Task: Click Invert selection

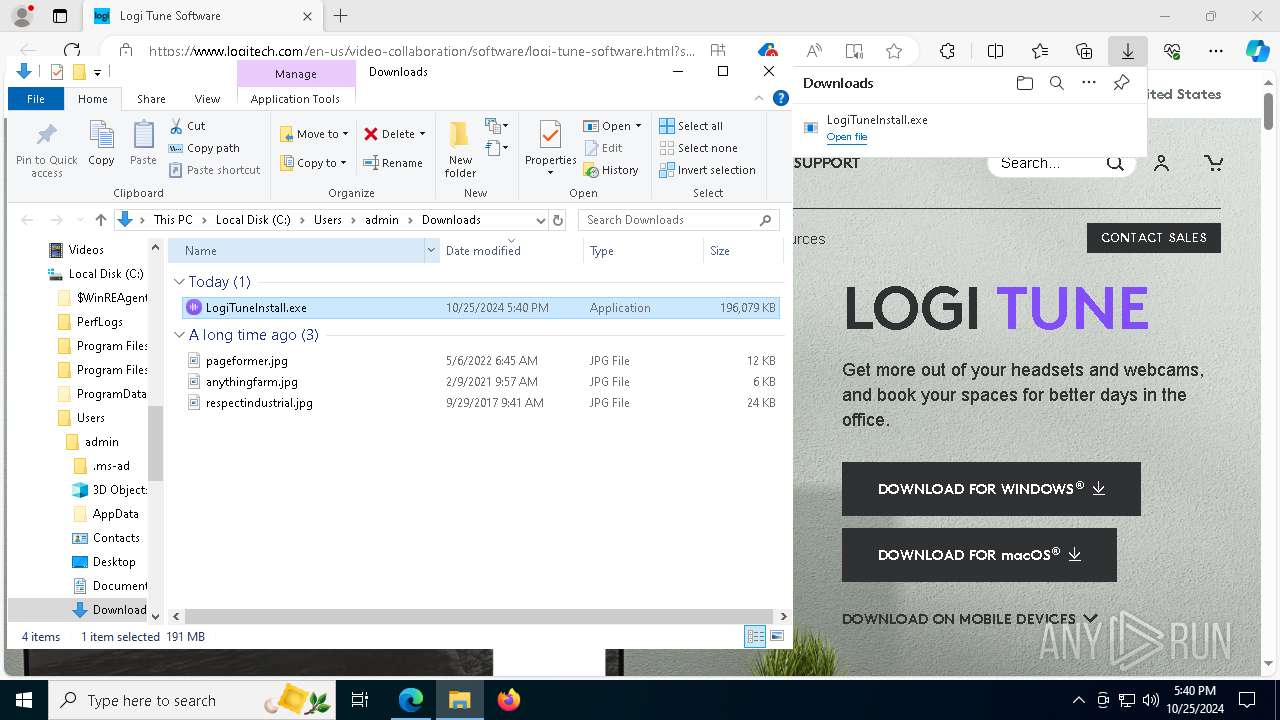Action: click(x=707, y=170)
